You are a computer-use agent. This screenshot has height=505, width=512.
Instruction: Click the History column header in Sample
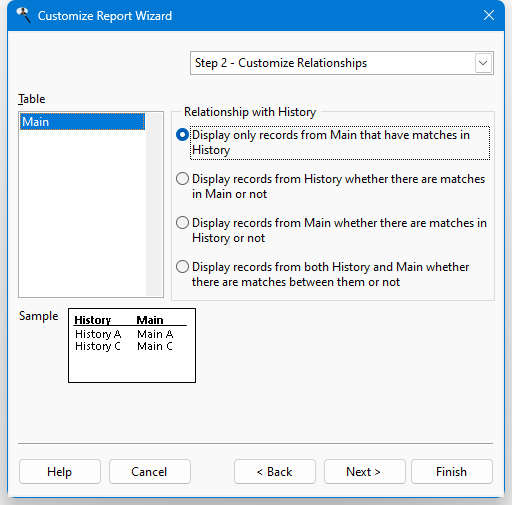tap(93, 320)
